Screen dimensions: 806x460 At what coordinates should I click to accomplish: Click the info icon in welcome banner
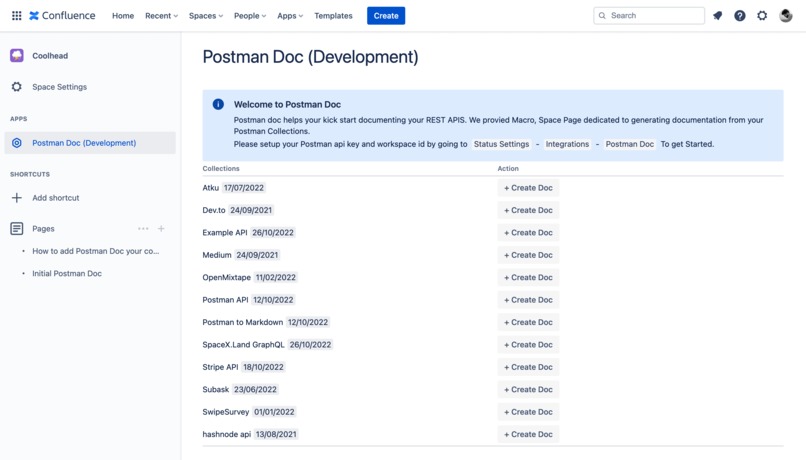click(x=218, y=104)
